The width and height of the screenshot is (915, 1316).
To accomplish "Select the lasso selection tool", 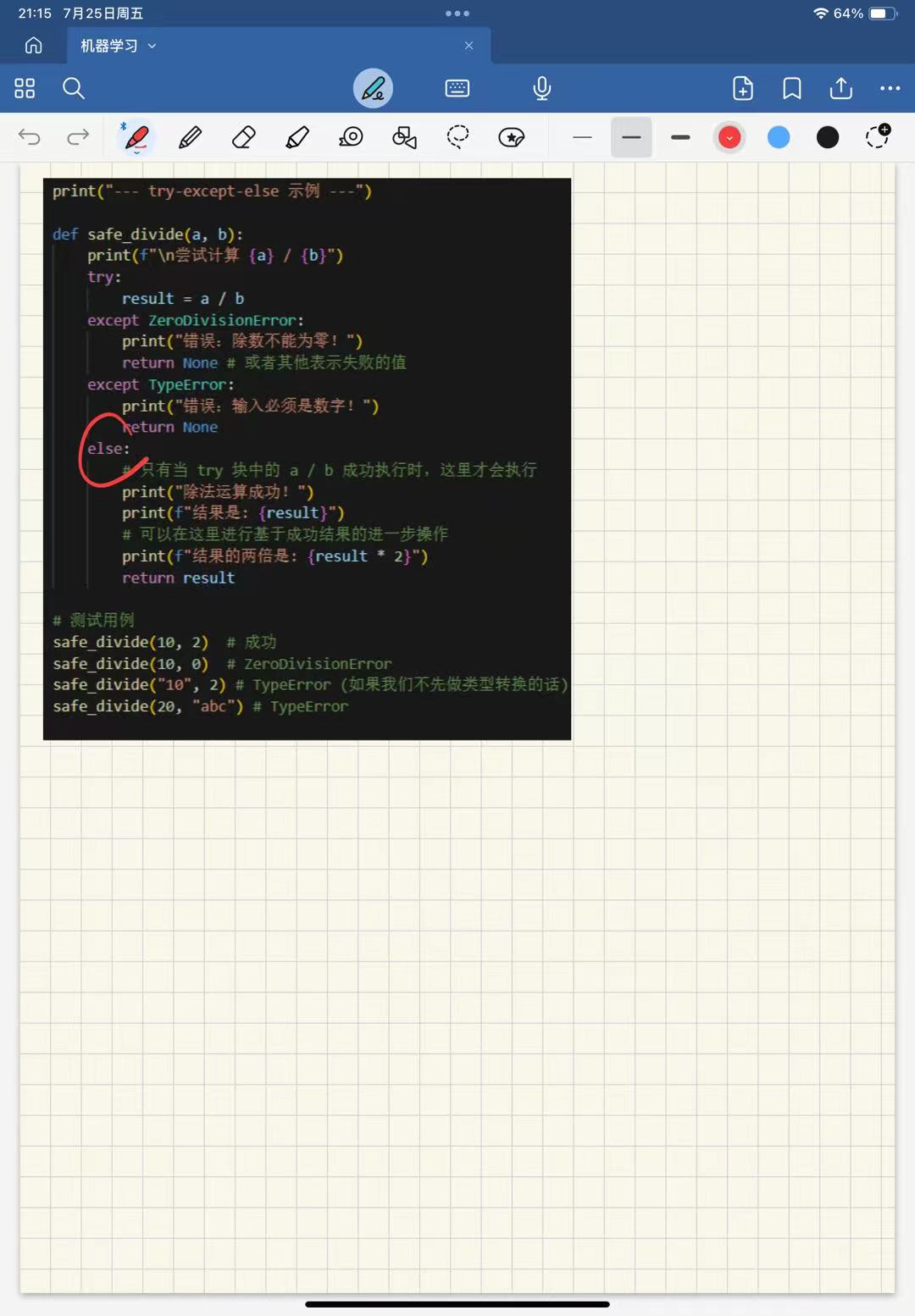I will point(458,137).
